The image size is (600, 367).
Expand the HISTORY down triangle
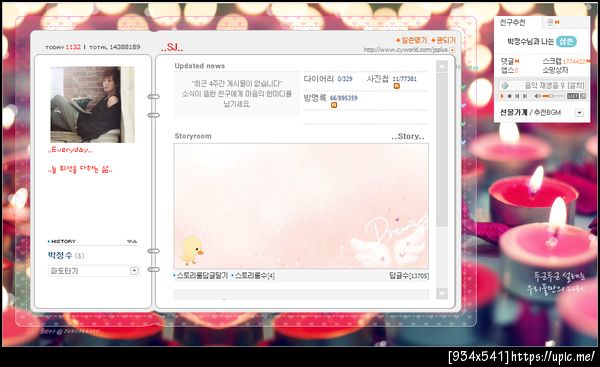130,241
